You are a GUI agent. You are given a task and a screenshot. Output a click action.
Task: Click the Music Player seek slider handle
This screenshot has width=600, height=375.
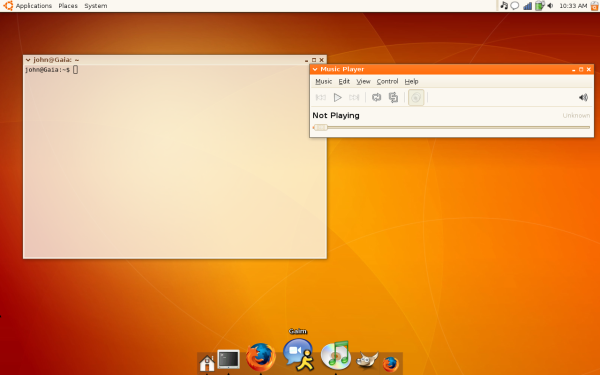[x=320, y=127]
